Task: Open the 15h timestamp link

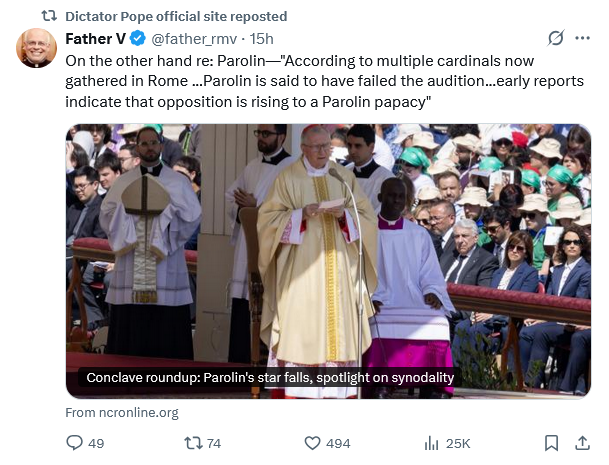Action: [x=262, y=39]
